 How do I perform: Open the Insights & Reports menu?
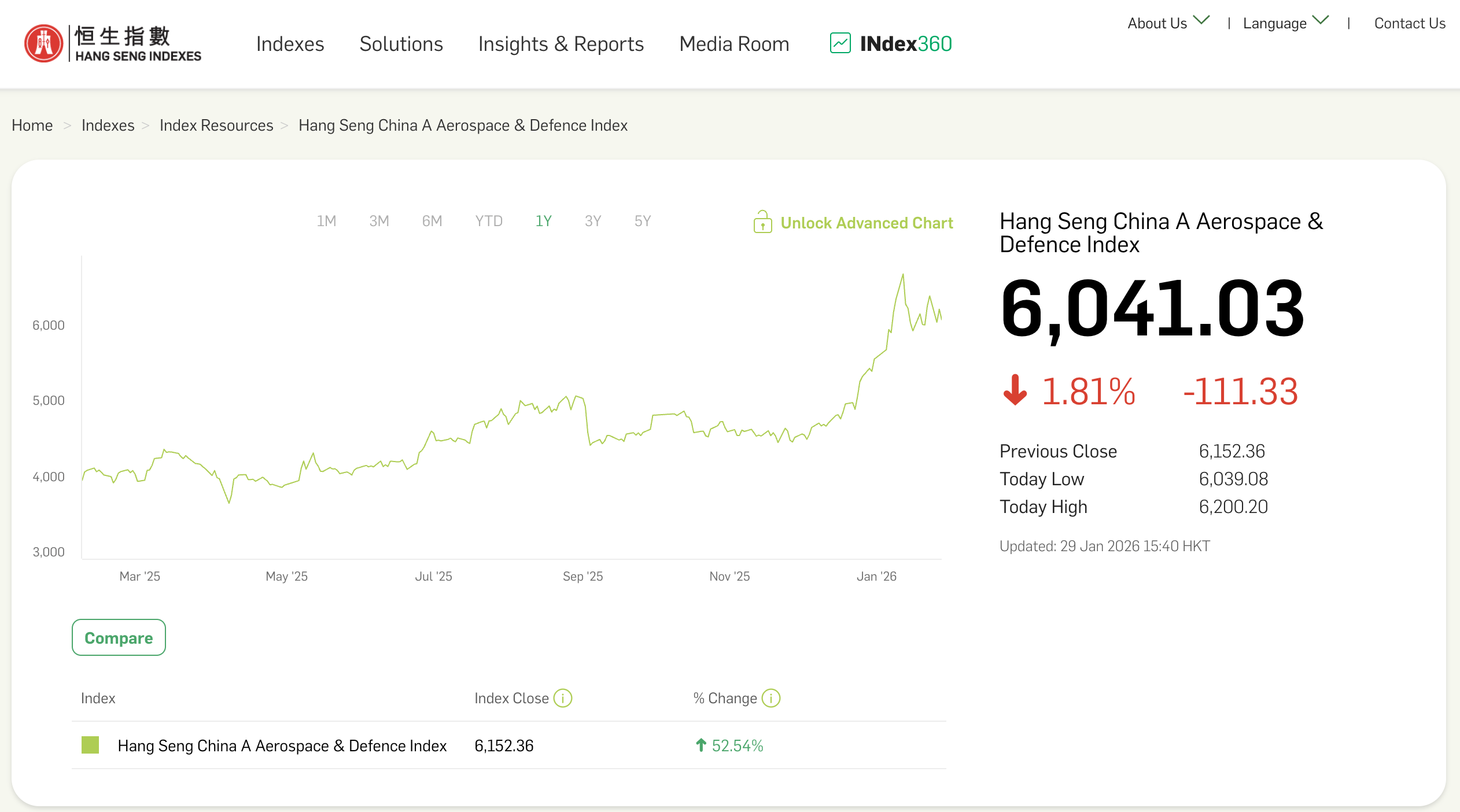tap(561, 43)
